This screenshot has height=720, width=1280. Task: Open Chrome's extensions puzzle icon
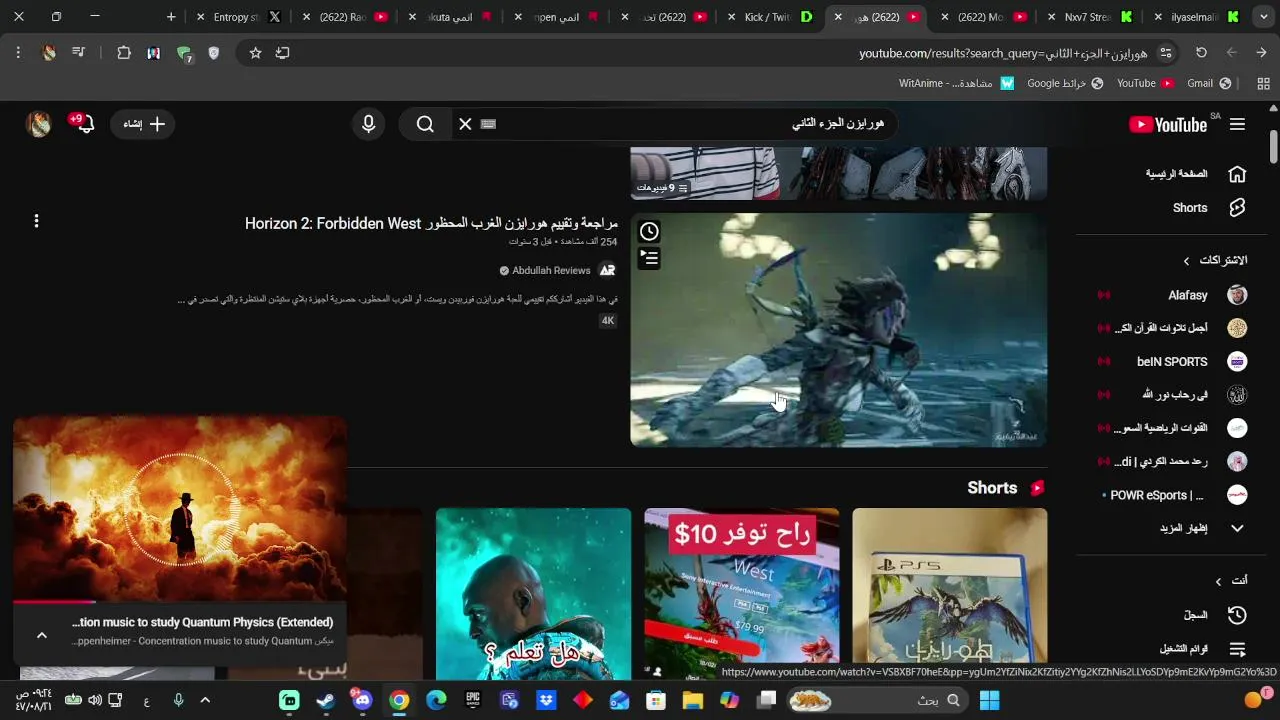coord(124,53)
